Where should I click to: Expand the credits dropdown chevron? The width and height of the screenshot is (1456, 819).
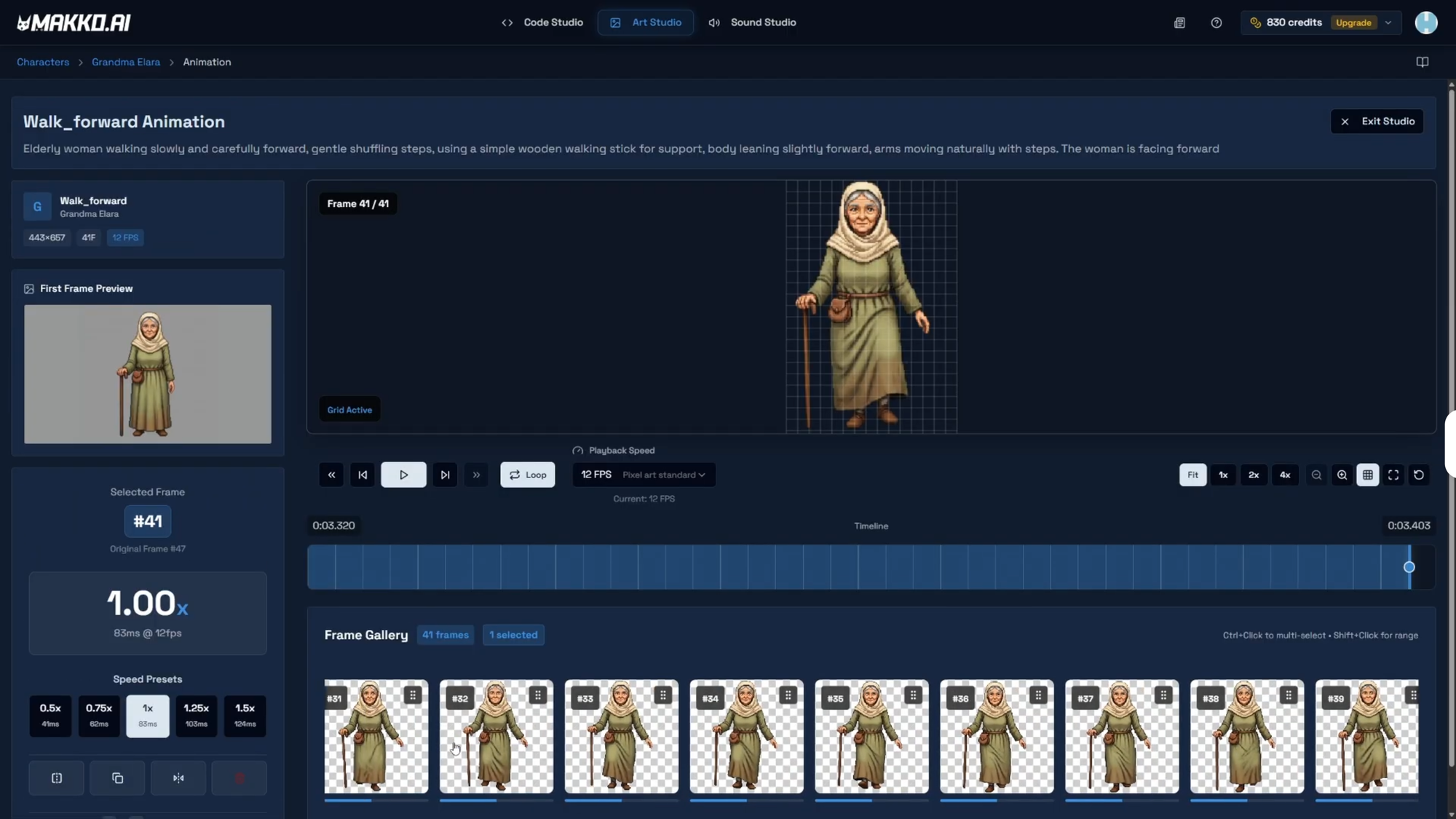(x=1388, y=23)
